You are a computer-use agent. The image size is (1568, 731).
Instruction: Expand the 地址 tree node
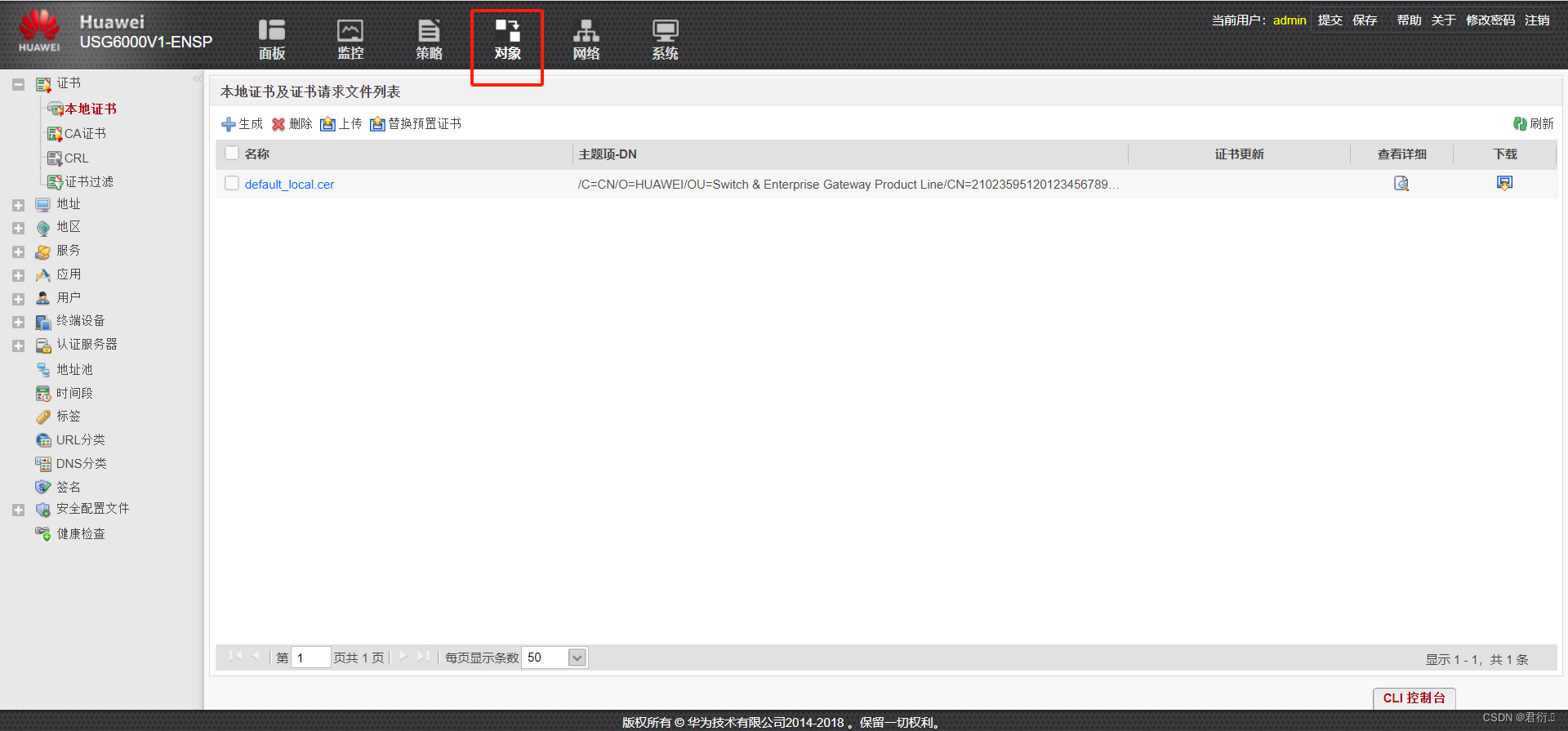tap(18, 205)
